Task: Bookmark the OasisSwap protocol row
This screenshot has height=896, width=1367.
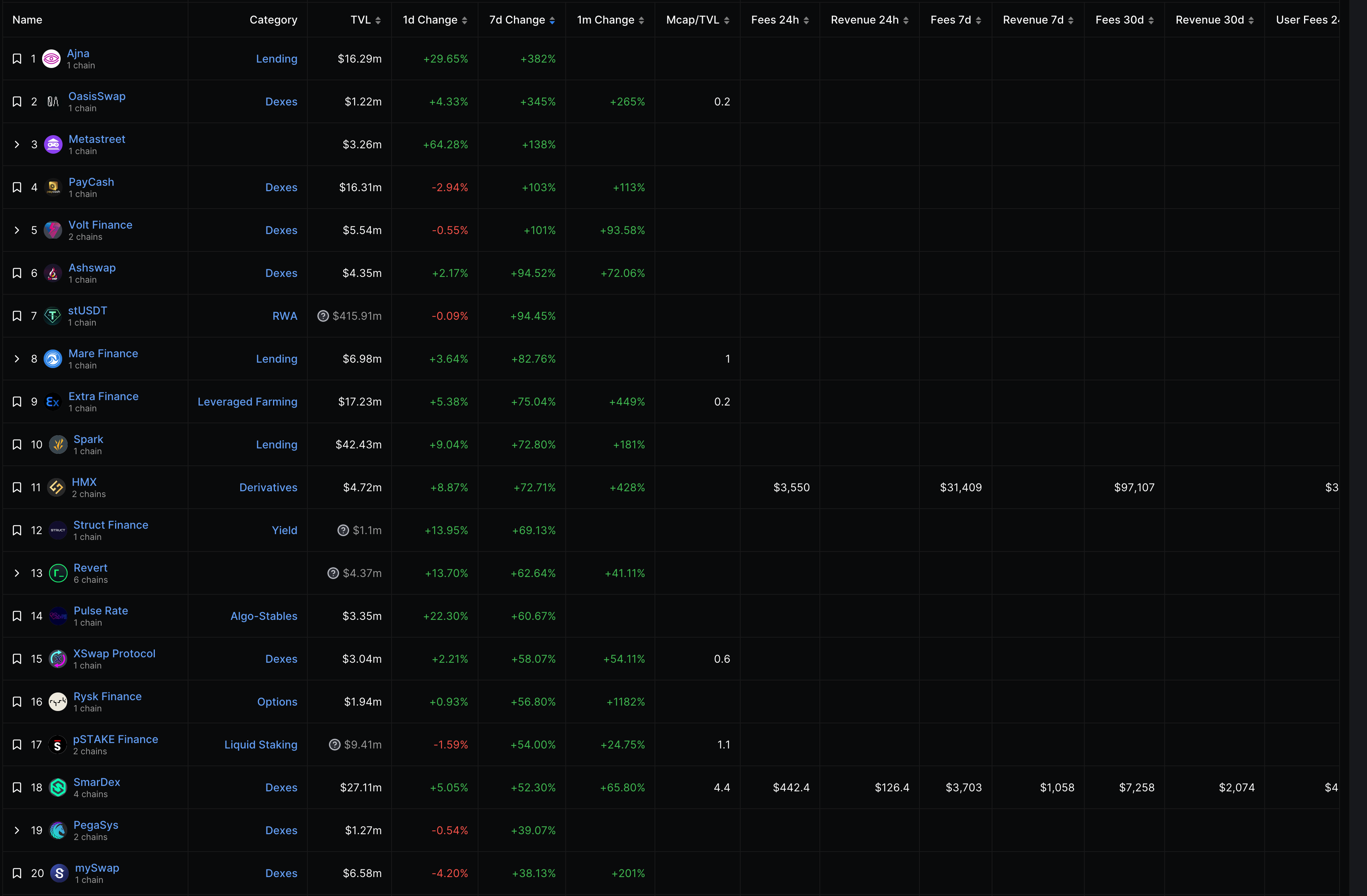Action: tap(17, 102)
